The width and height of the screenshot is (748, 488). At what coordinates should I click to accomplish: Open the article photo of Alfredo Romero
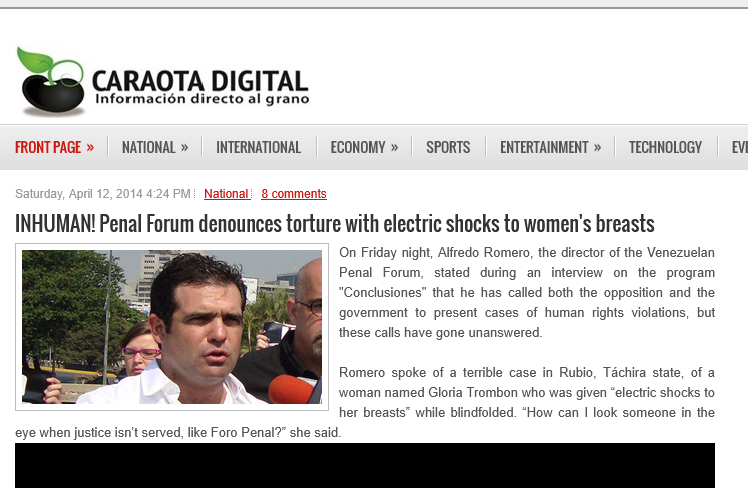(x=172, y=327)
